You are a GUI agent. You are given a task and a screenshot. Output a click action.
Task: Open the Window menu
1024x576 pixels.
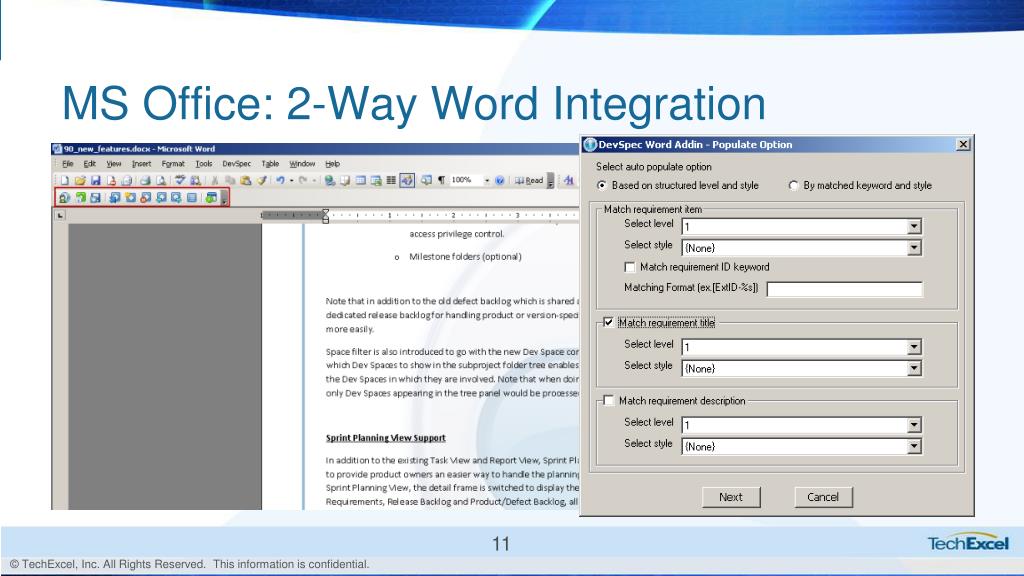[302, 164]
